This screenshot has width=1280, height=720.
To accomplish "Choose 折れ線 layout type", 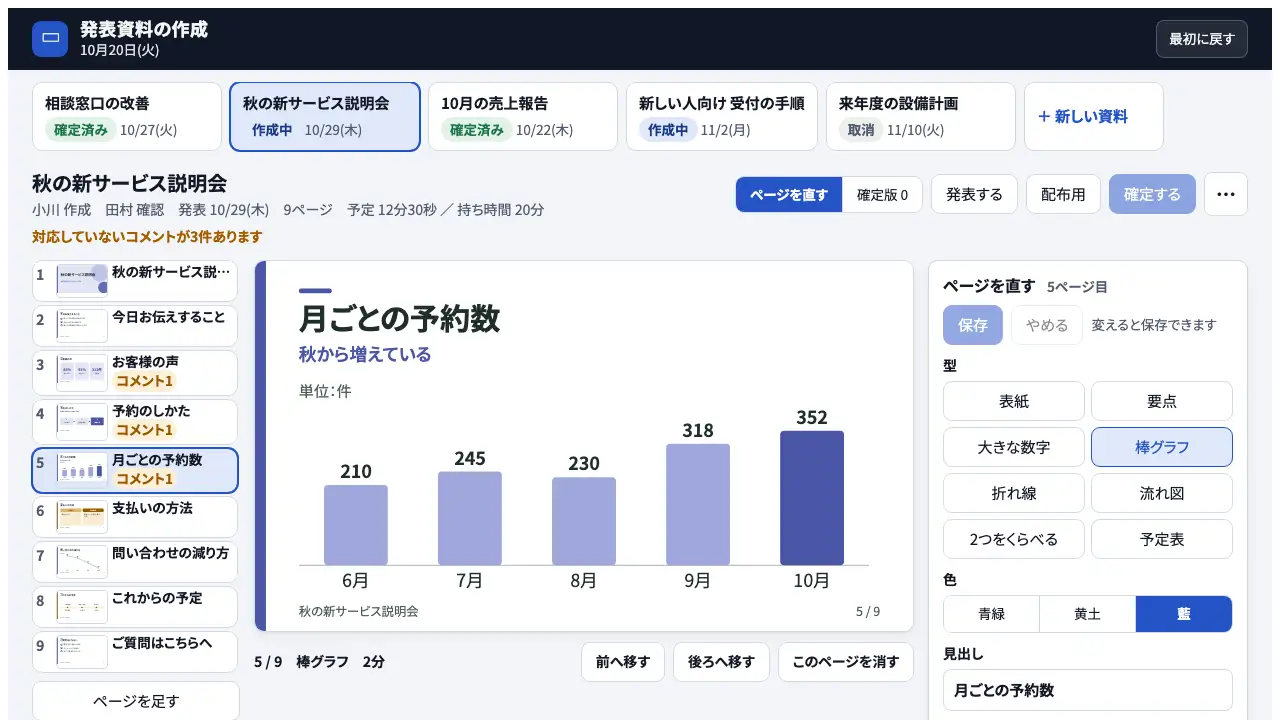I will (1014, 493).
